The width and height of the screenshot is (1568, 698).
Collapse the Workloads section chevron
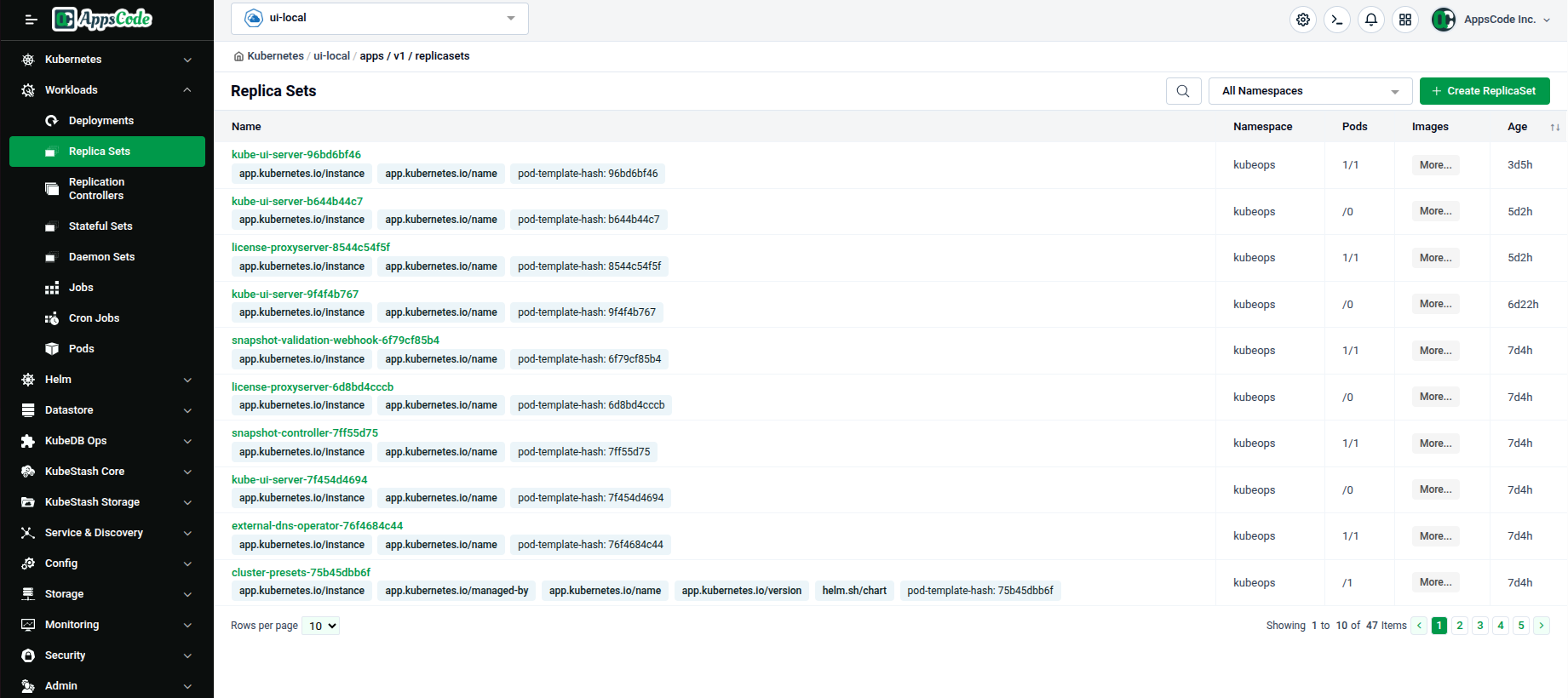[187, 90]
